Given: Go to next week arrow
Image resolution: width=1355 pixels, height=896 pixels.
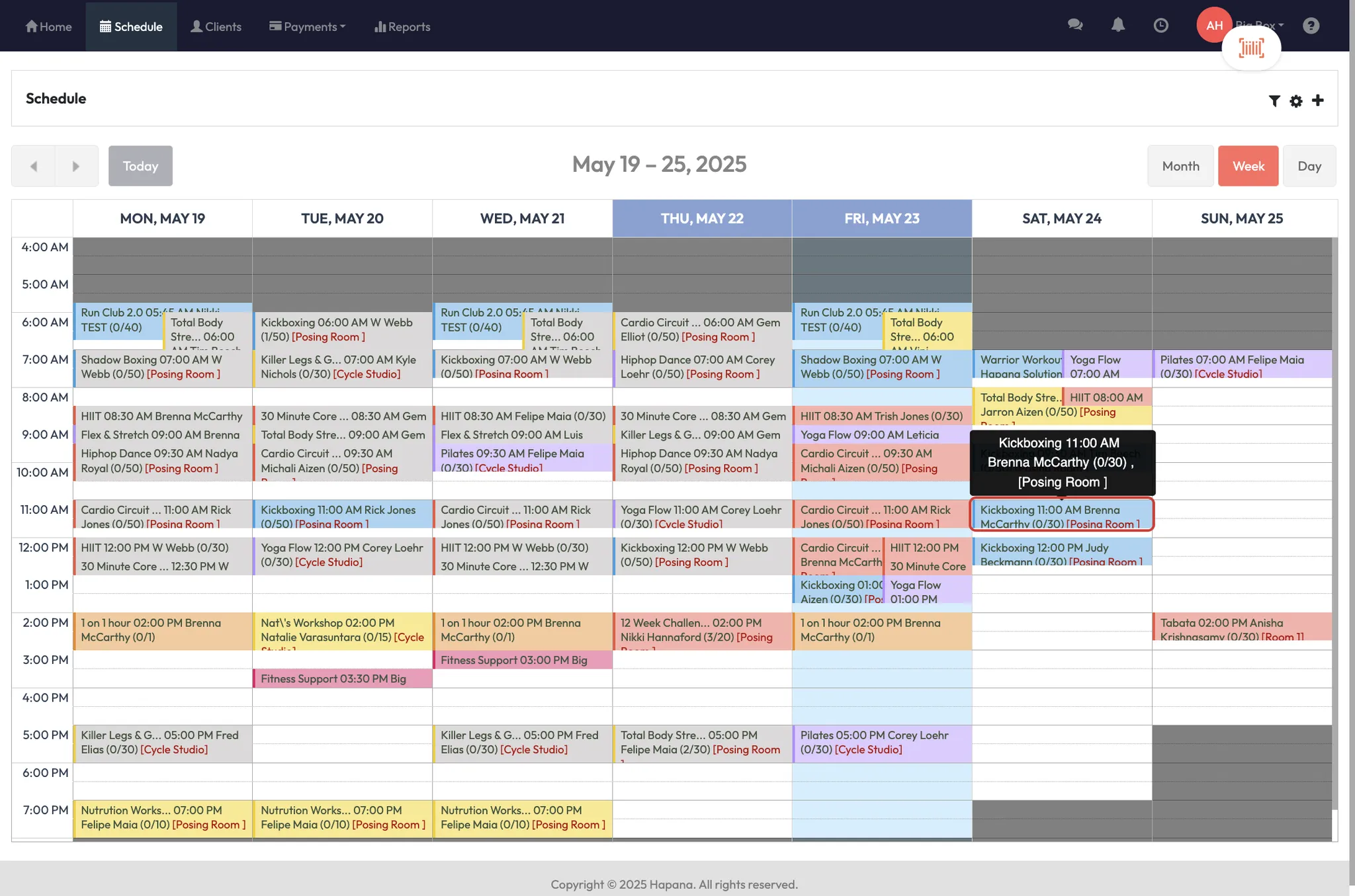Looking at the screenshot, I should pos(76,166).
